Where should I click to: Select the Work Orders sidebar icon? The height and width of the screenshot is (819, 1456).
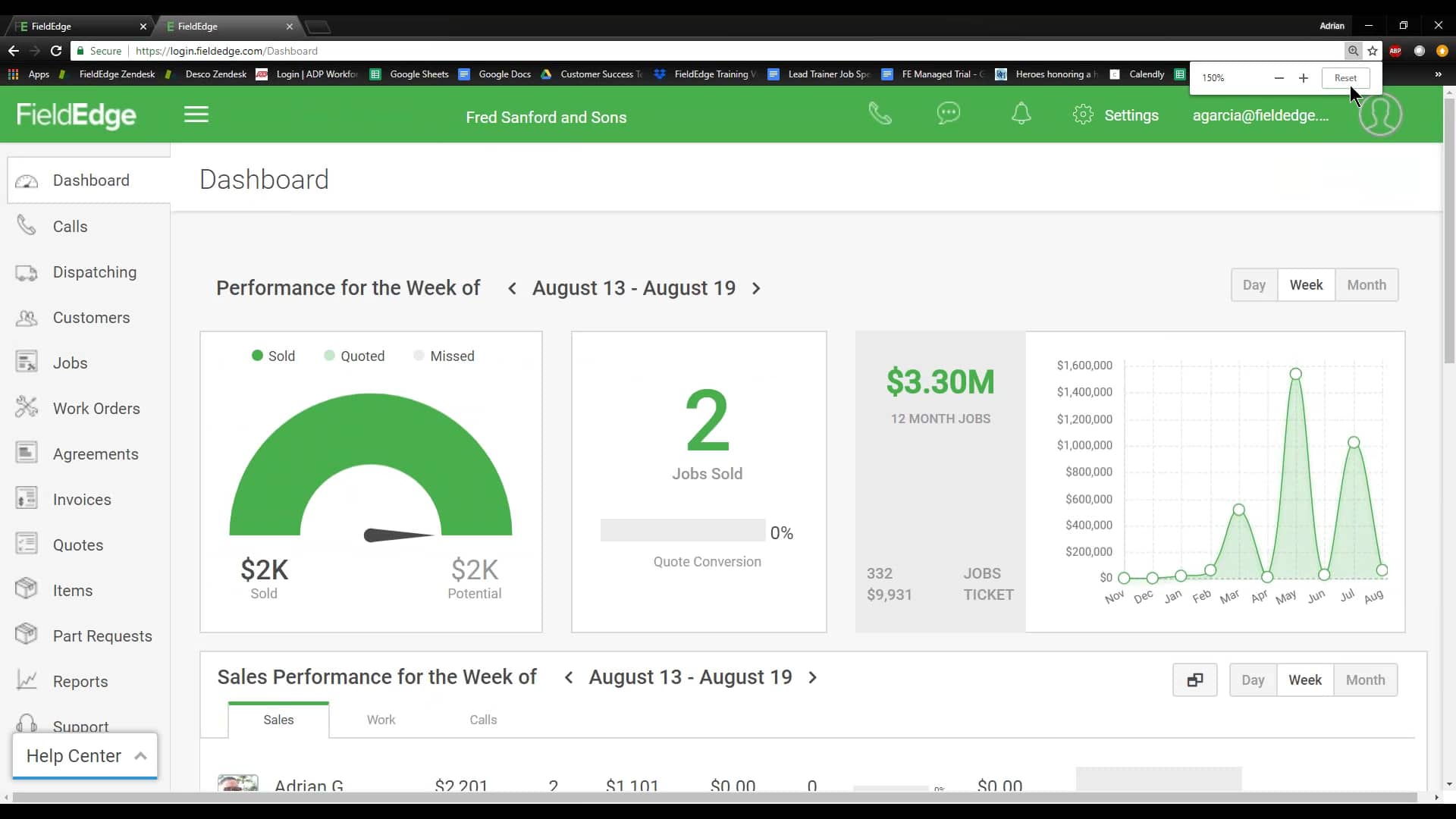click(27, 408)
